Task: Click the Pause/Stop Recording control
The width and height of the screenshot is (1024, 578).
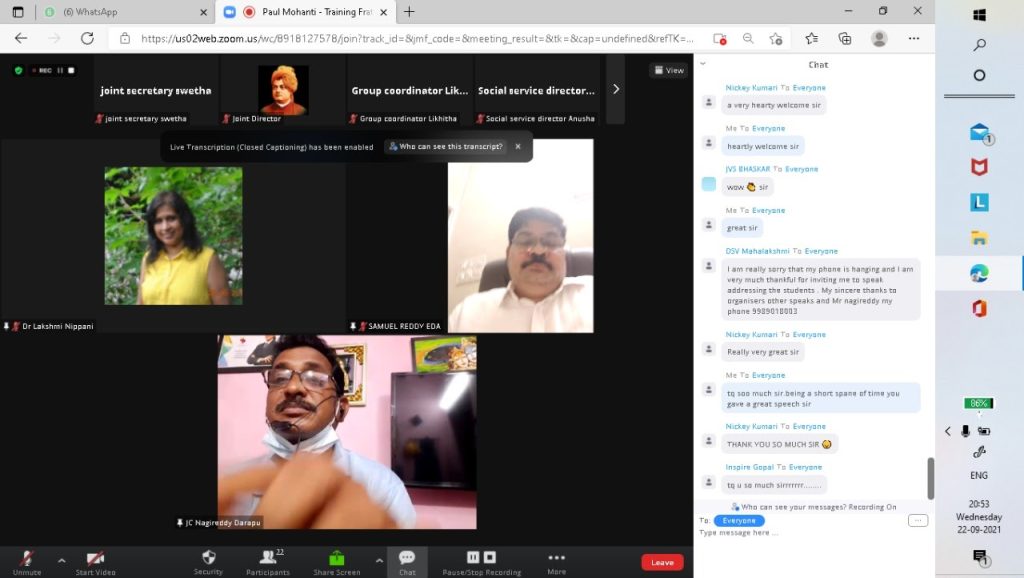Action: pyautogui.click(x=481, y=561)
